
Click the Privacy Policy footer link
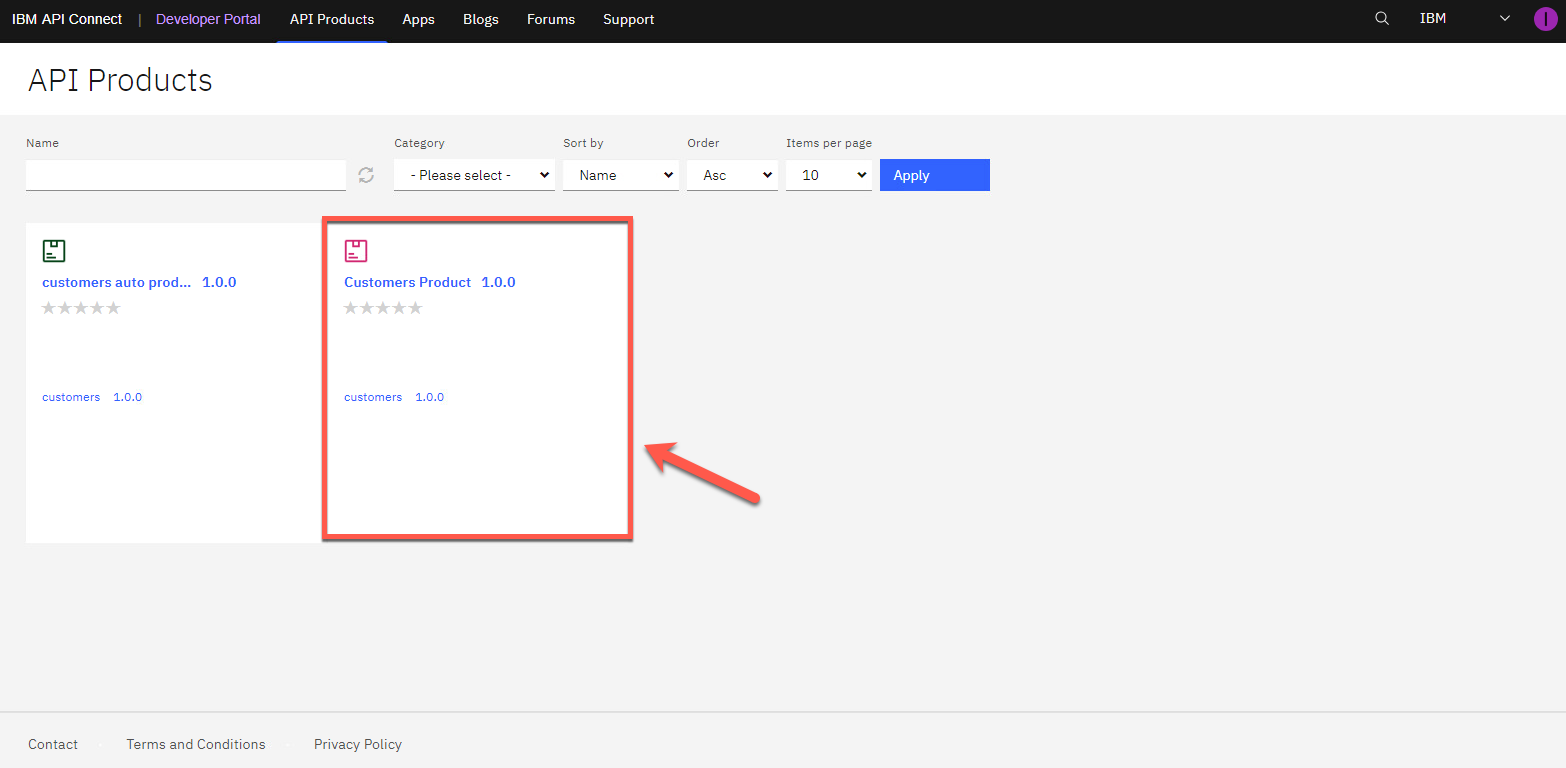[x=357, y=744]
